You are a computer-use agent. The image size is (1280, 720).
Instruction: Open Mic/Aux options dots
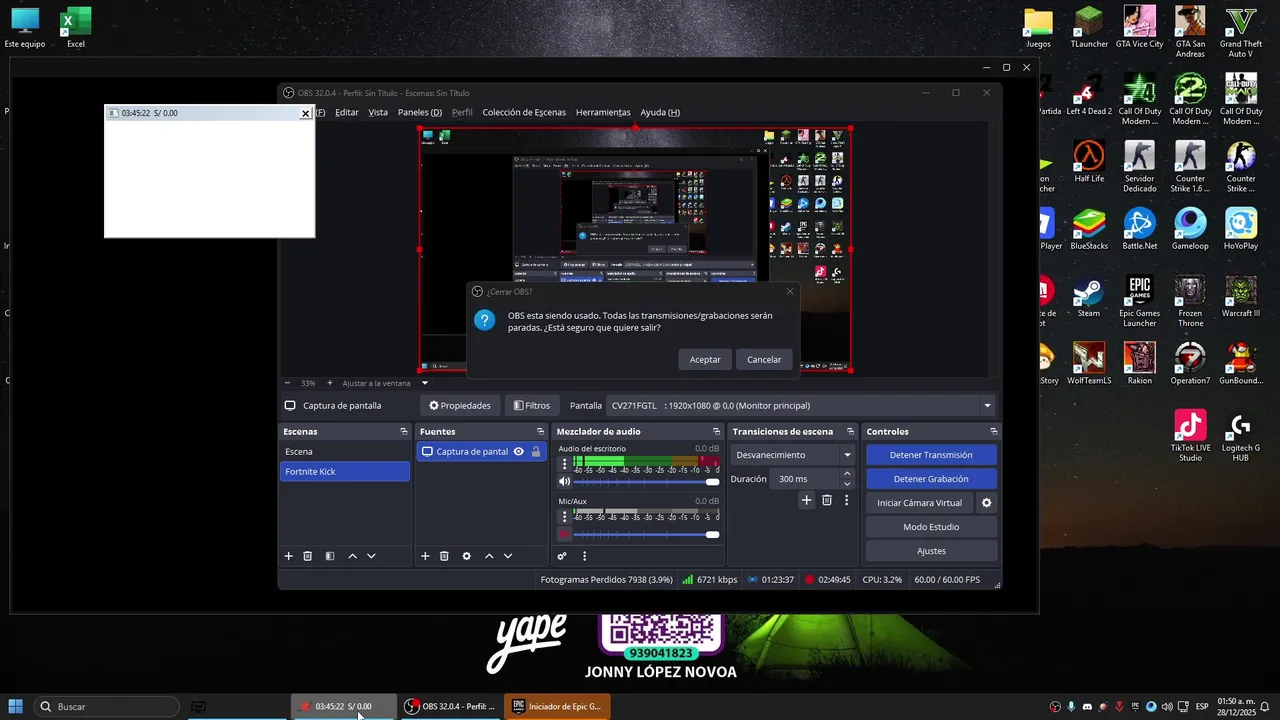click(x=564, y=517)
